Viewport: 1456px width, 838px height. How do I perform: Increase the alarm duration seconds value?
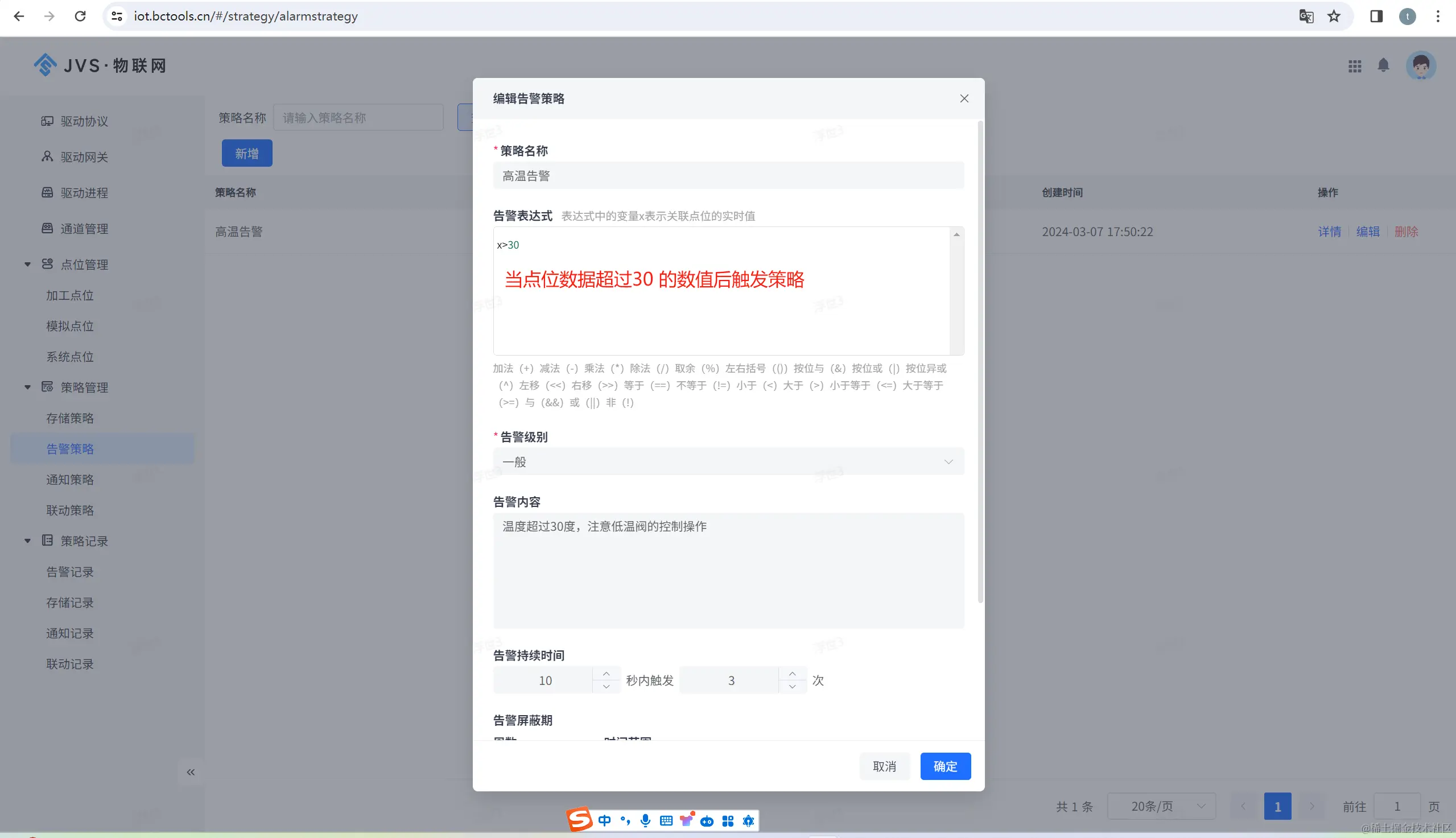[x=606, y=674]
